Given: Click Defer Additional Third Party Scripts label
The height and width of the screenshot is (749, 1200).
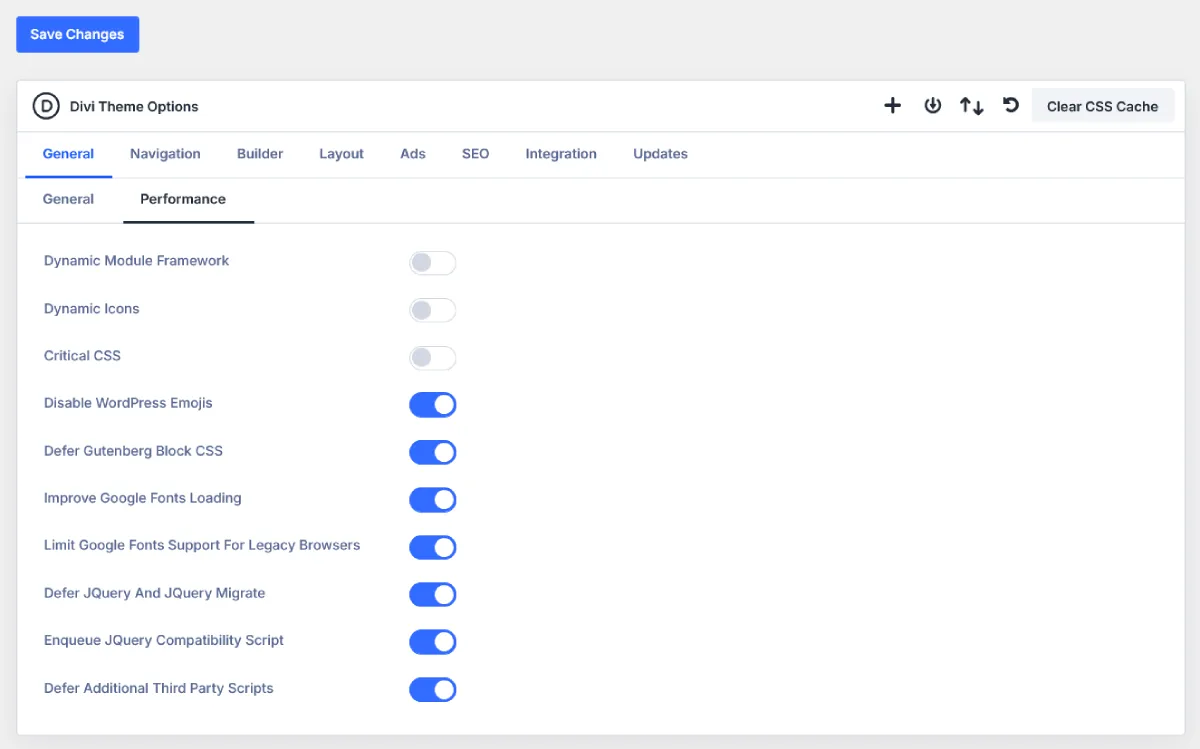Looking at the screenshot, I should 159,688.
